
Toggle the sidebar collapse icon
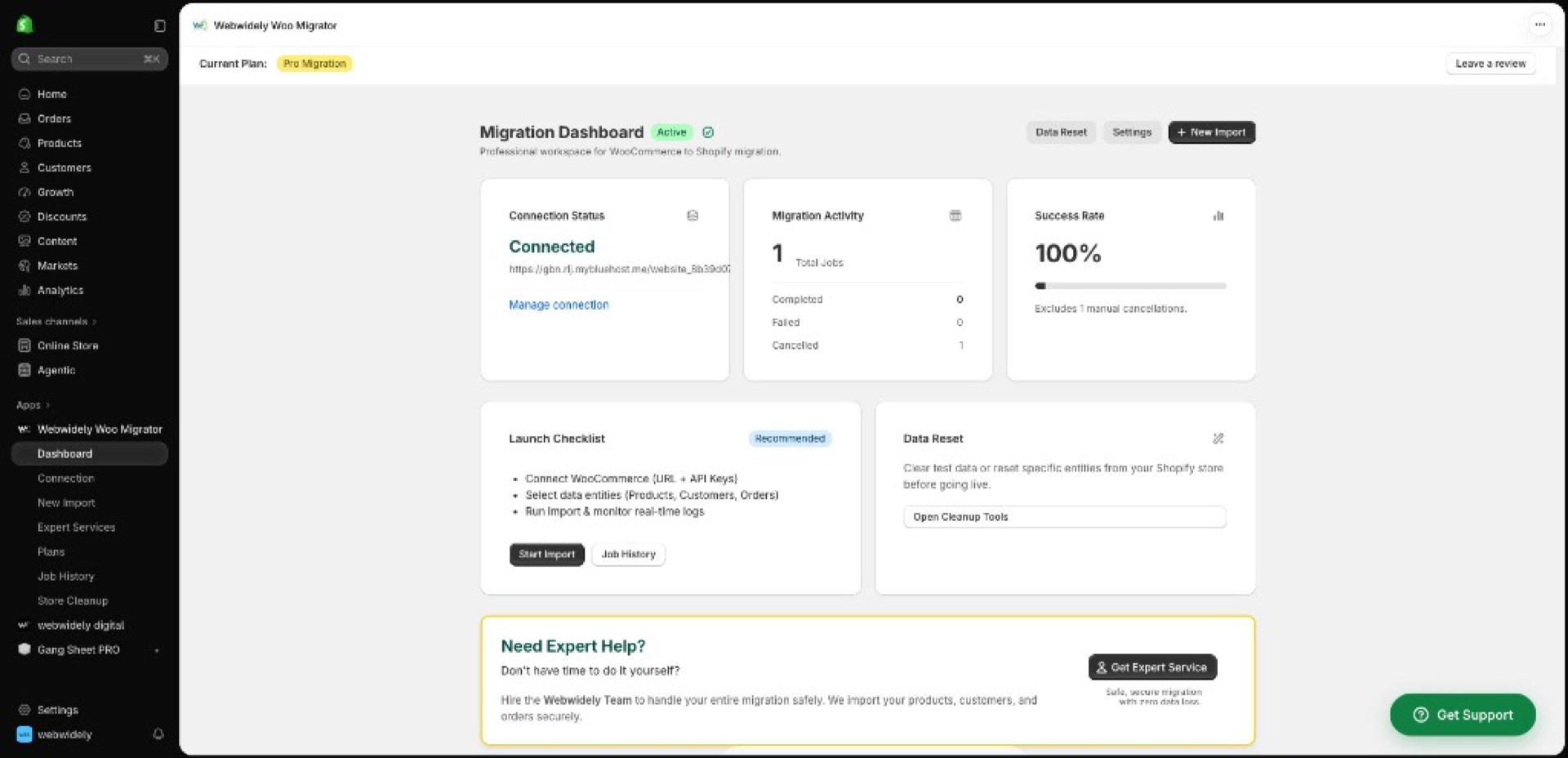pos(160,26)
